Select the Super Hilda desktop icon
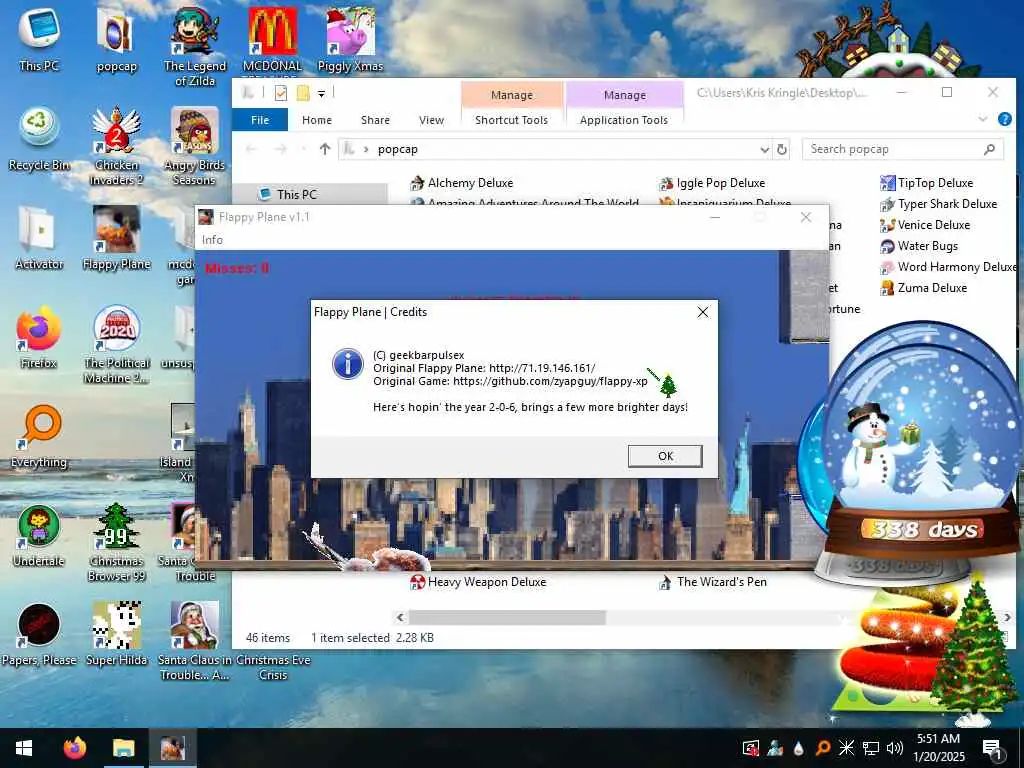Image resolution: width=1024 pixels, height=768 pixels. coord(116,635)
